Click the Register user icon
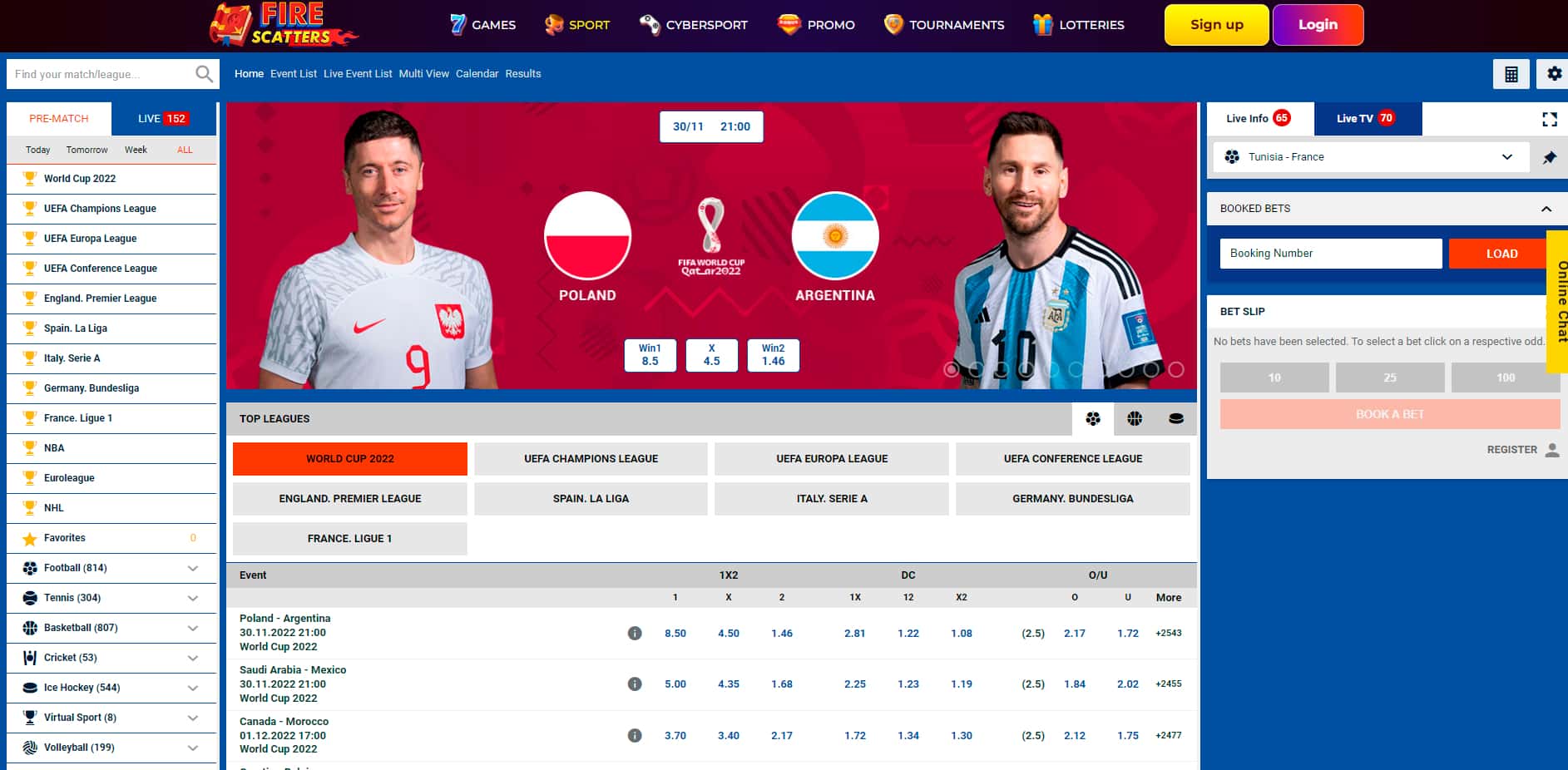This screenshot has width=1568, height=770. pyautogui.click(x=1551, y=450)
